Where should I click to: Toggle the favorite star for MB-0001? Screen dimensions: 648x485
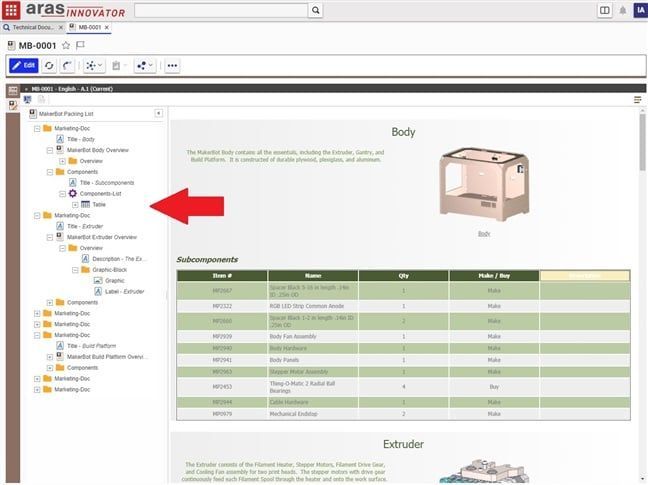tap(66, 45)
